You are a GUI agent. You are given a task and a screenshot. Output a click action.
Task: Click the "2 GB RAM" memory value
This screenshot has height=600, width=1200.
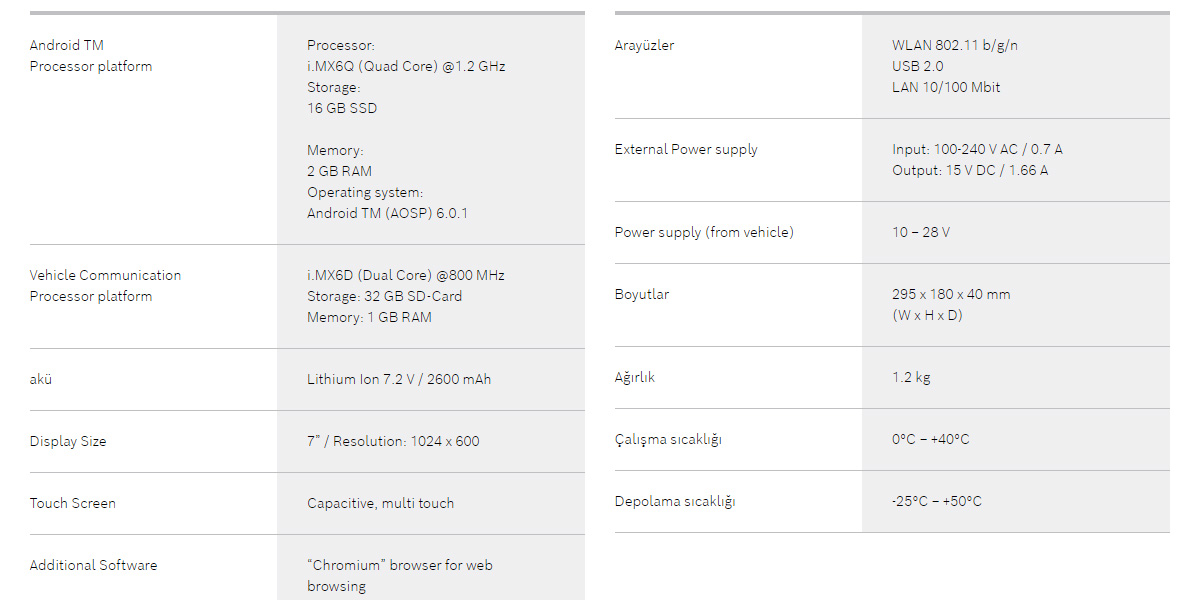[x=339, y=171]
